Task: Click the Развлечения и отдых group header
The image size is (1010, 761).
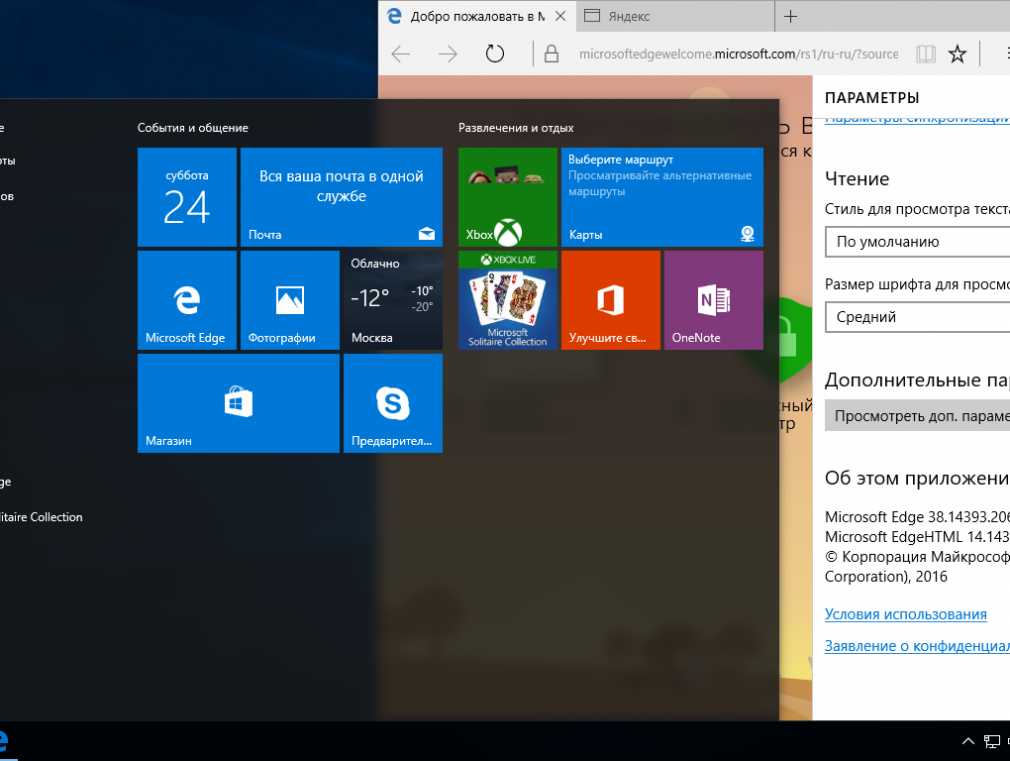Action: (x=516, y=128)
